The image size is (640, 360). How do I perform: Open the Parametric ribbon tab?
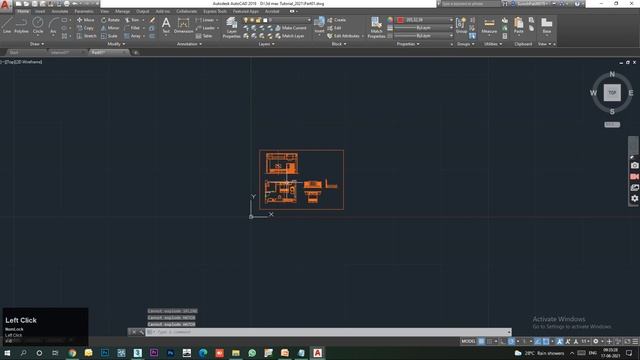[84, 11]
